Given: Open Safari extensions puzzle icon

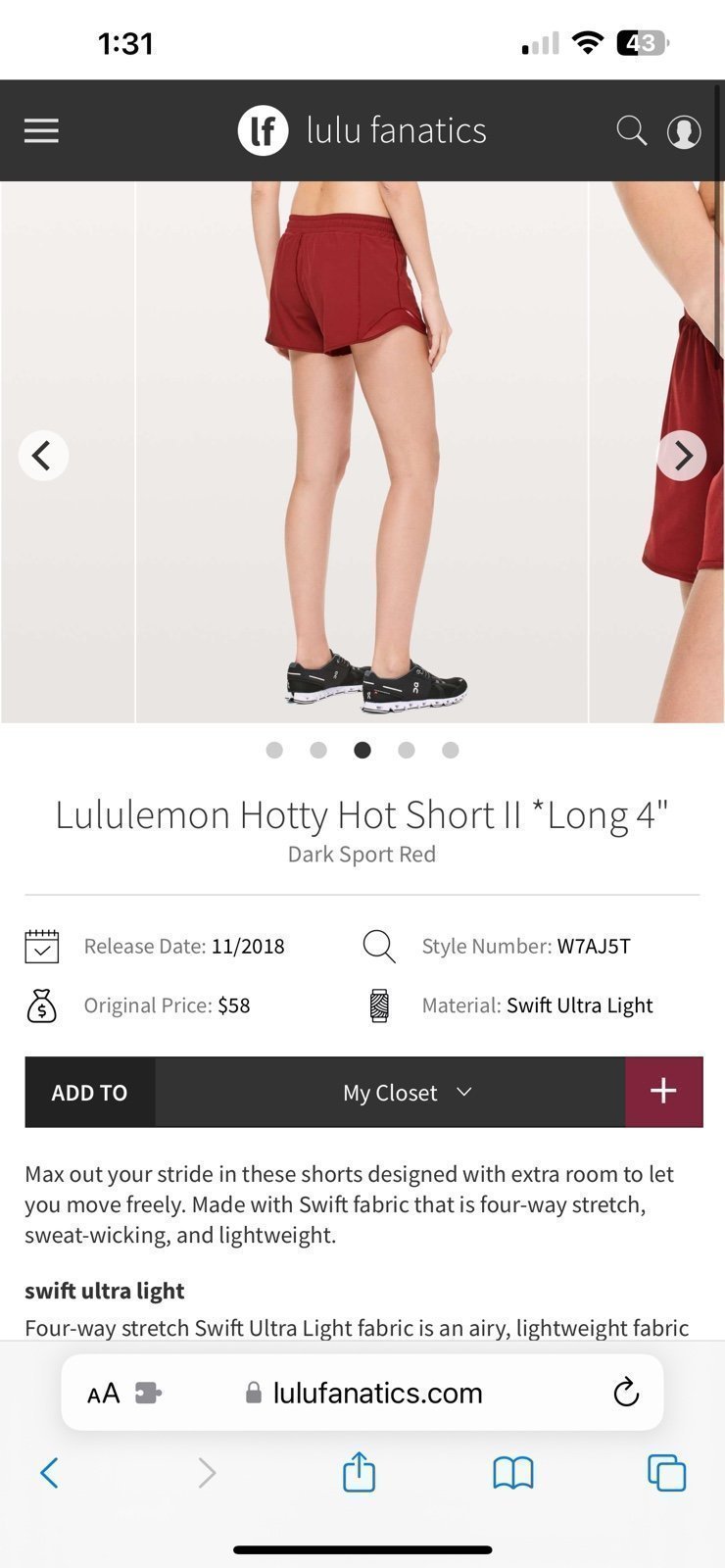Looking at the screenshot, I should [148, 1393].
